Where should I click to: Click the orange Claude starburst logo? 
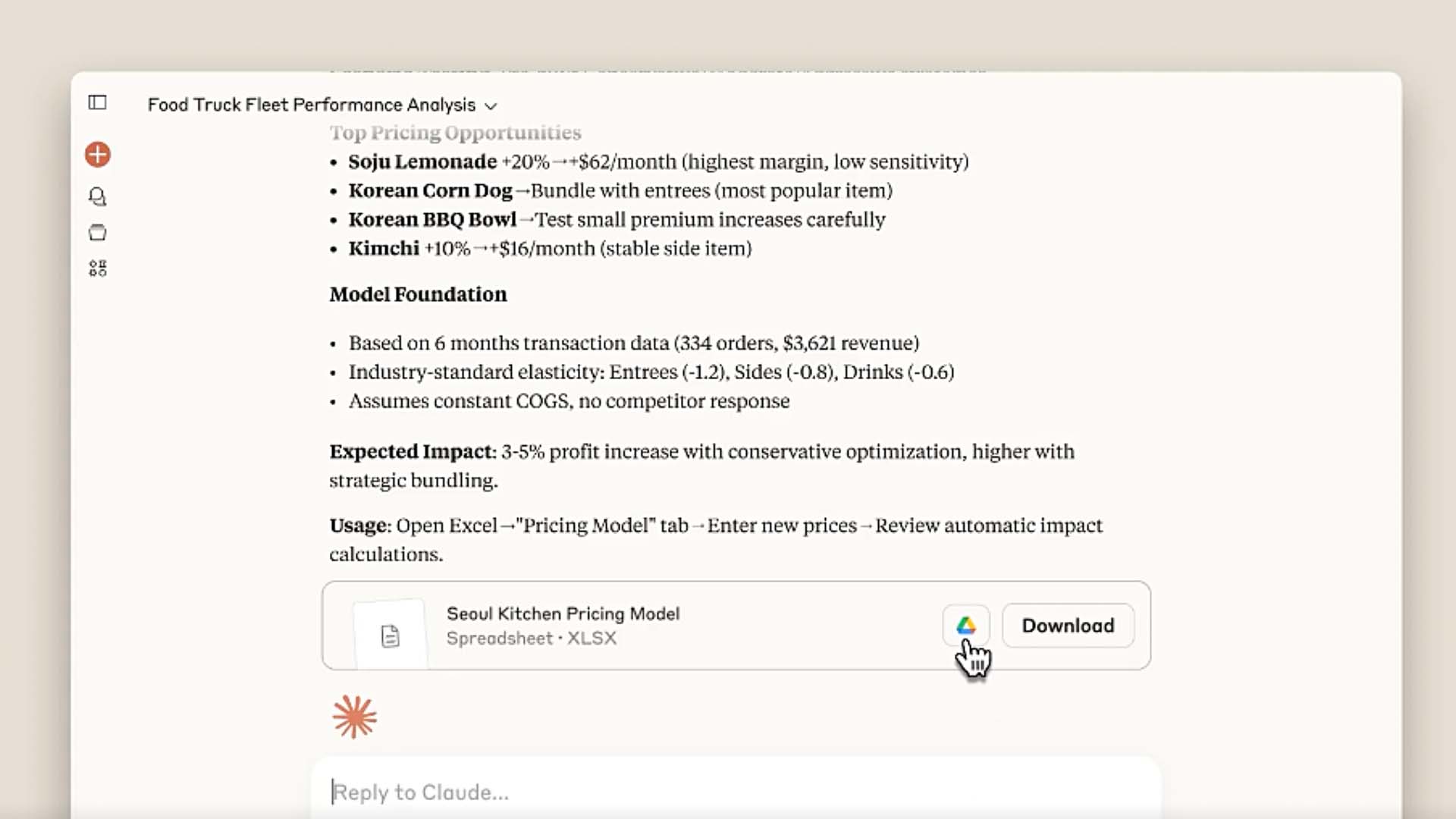pyautogui.click(x=354, y=717)
